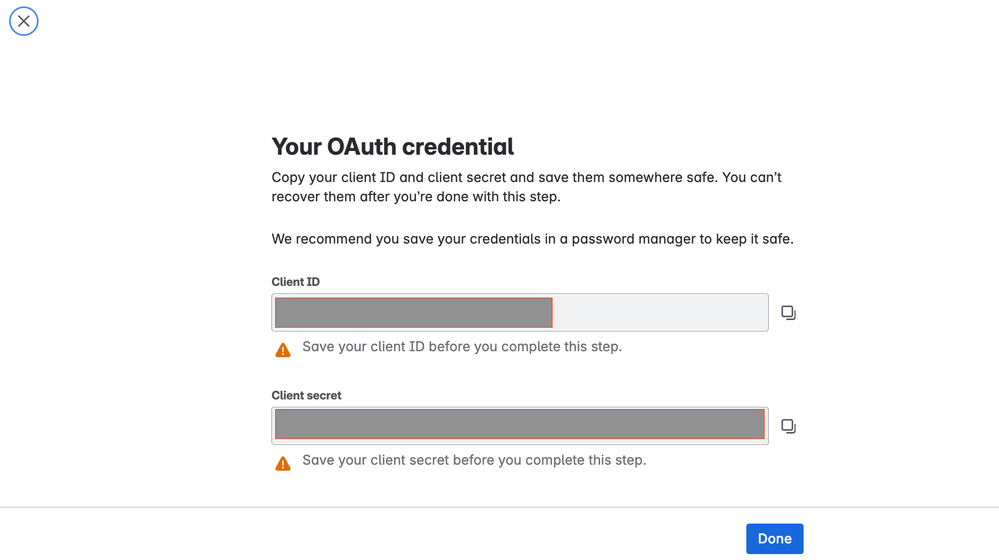
Task: Click empty area inside the Client ID field
Action: (660, 313)
